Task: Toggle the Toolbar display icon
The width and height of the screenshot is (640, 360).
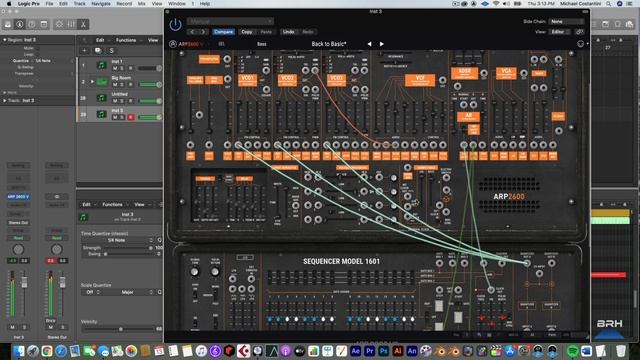Action: [44, 24]
